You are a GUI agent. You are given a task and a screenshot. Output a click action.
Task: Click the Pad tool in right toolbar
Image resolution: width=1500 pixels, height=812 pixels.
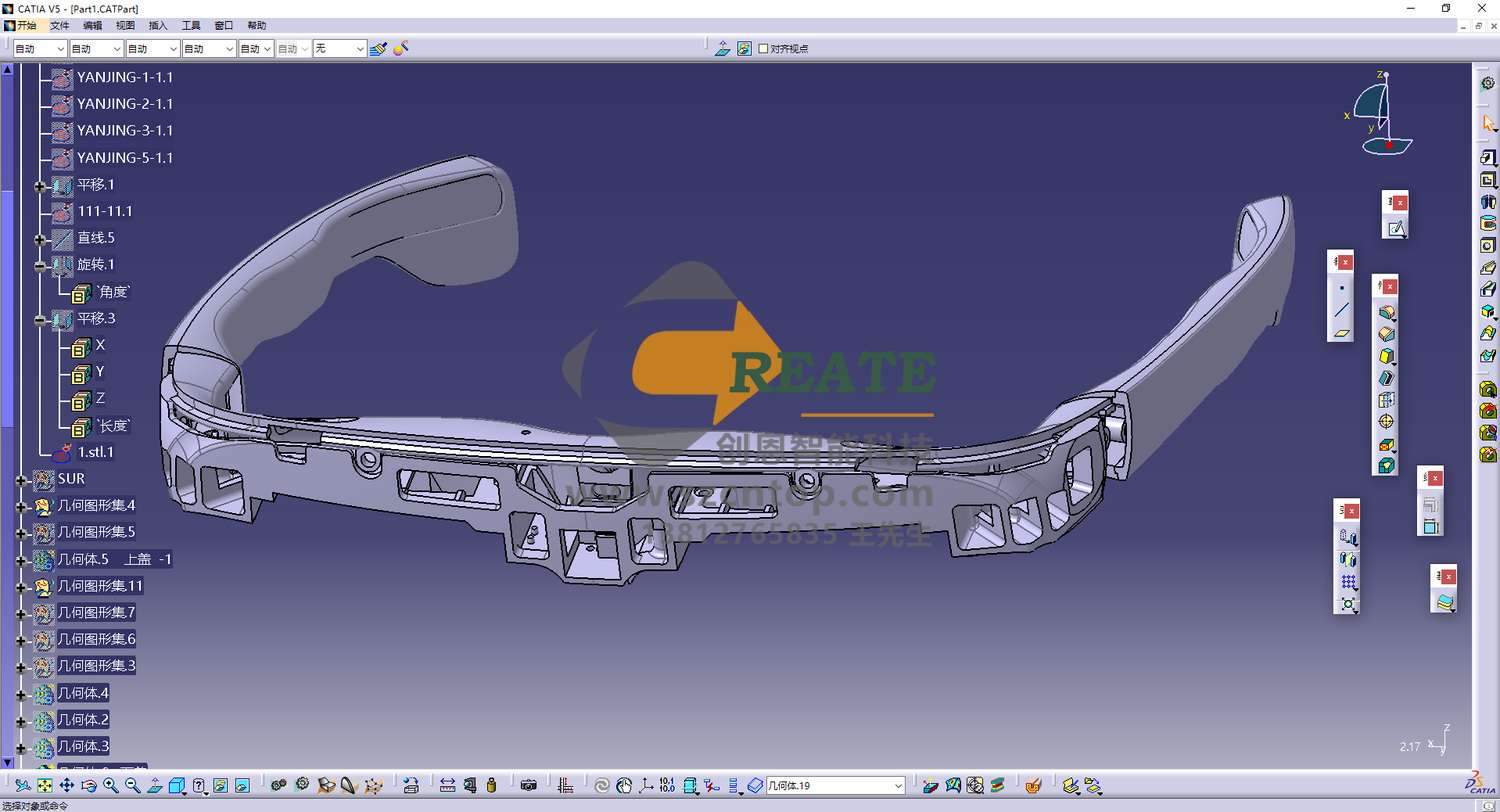pos(1487,157)
